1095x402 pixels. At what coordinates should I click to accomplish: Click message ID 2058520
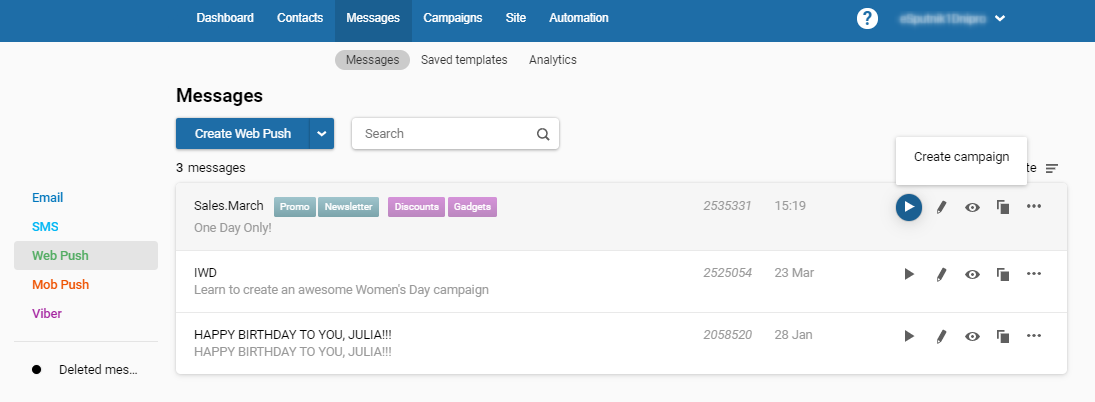point(728,335)
